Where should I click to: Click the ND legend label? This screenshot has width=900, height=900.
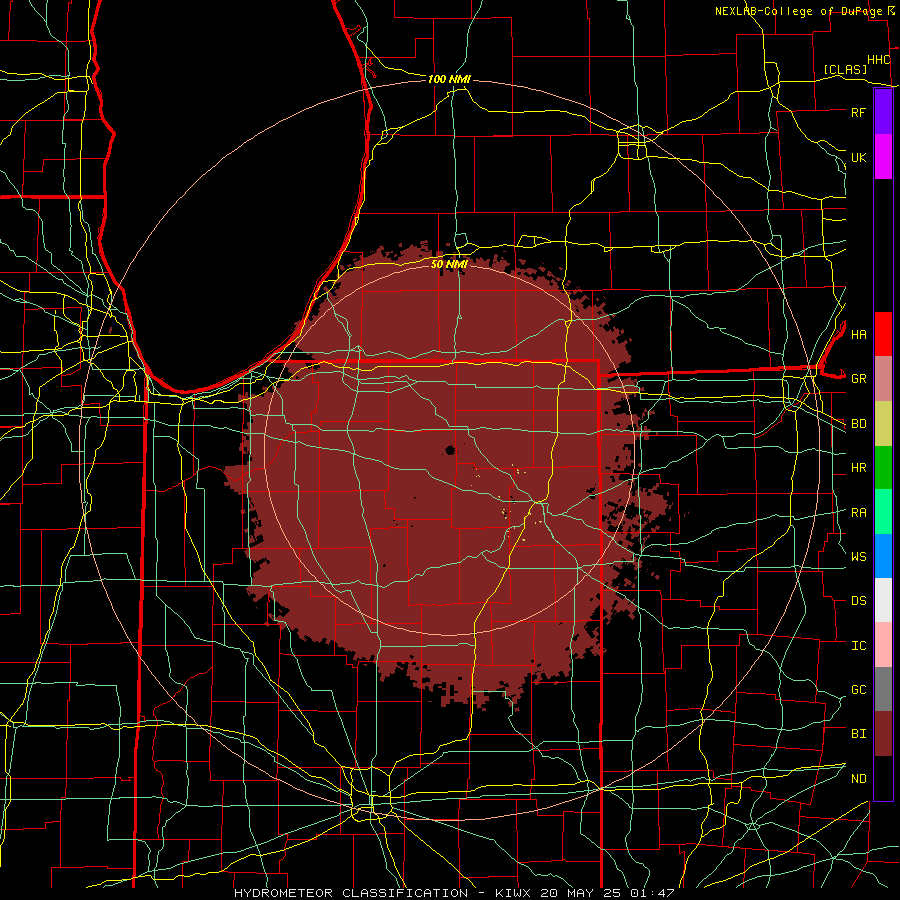[858, 779]
